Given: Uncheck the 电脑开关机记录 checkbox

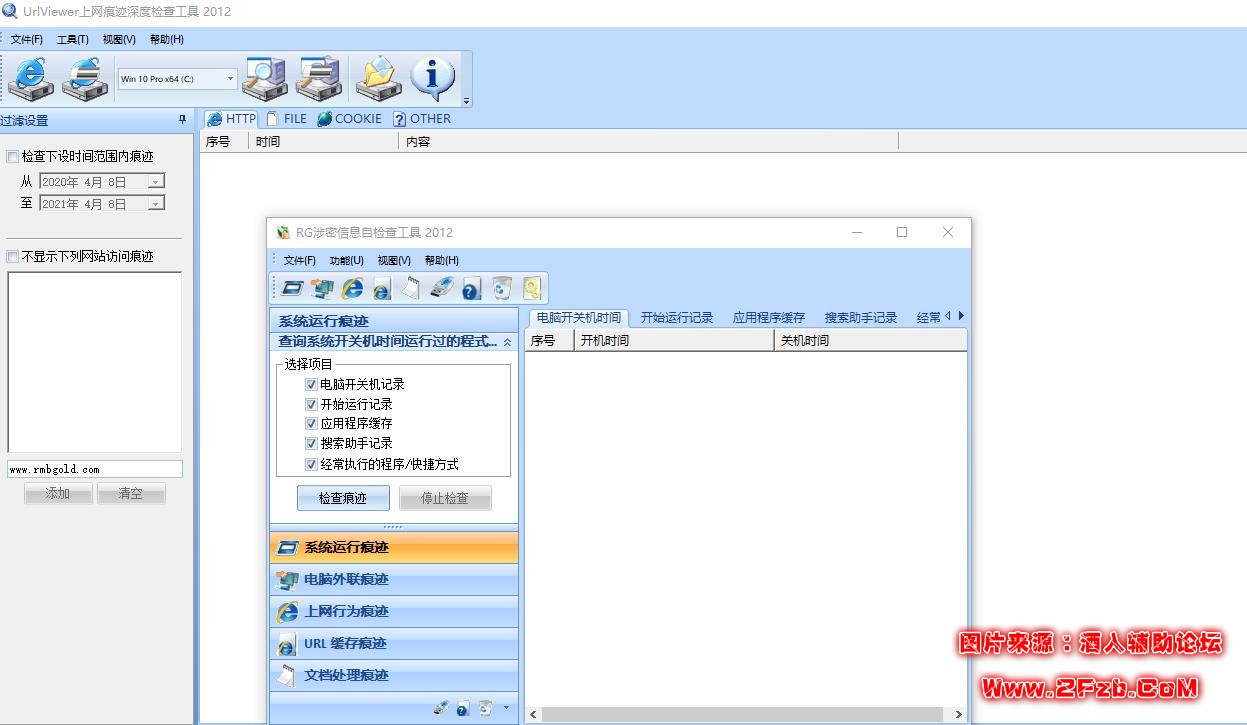Looking at the screenshot, I should coord(311,384).
